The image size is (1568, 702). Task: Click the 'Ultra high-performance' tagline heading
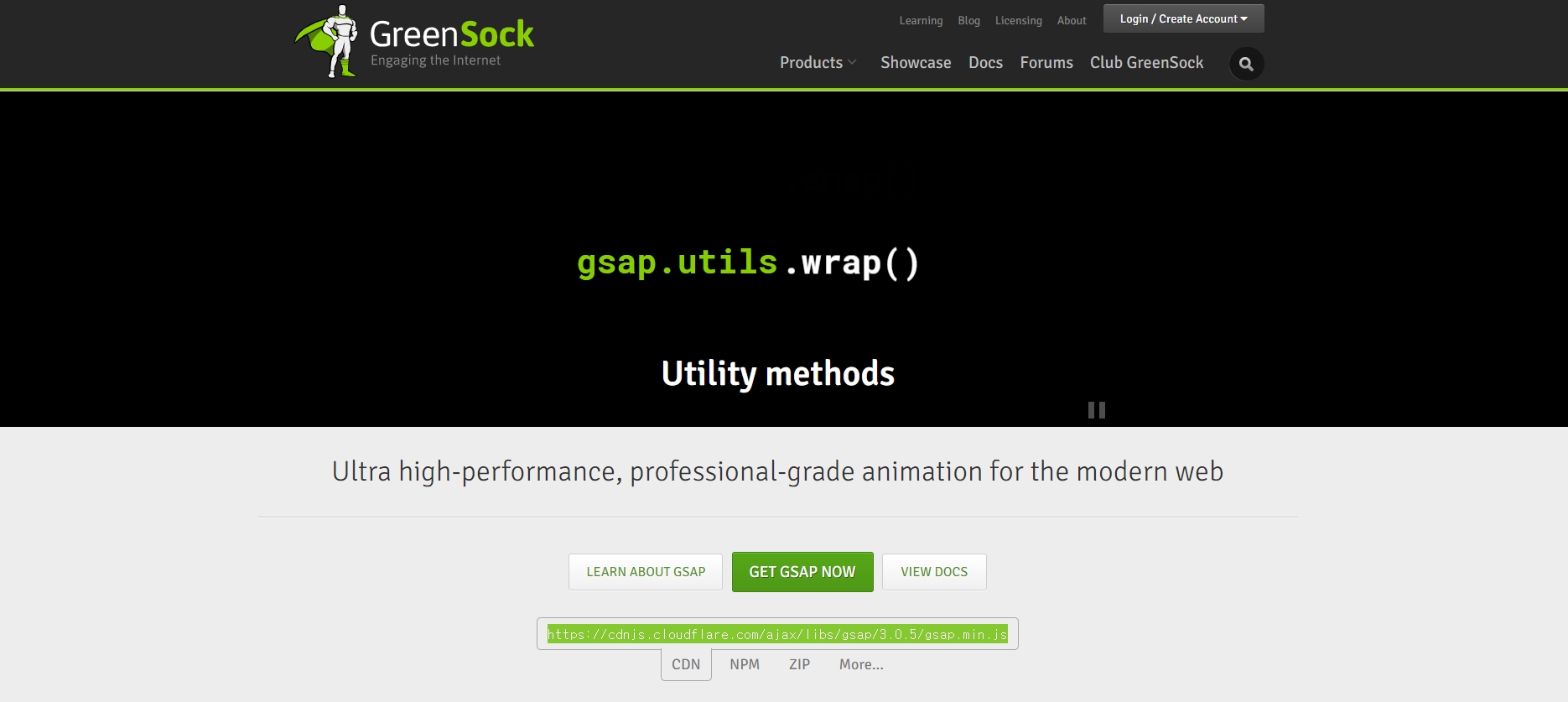coord(777,471)
